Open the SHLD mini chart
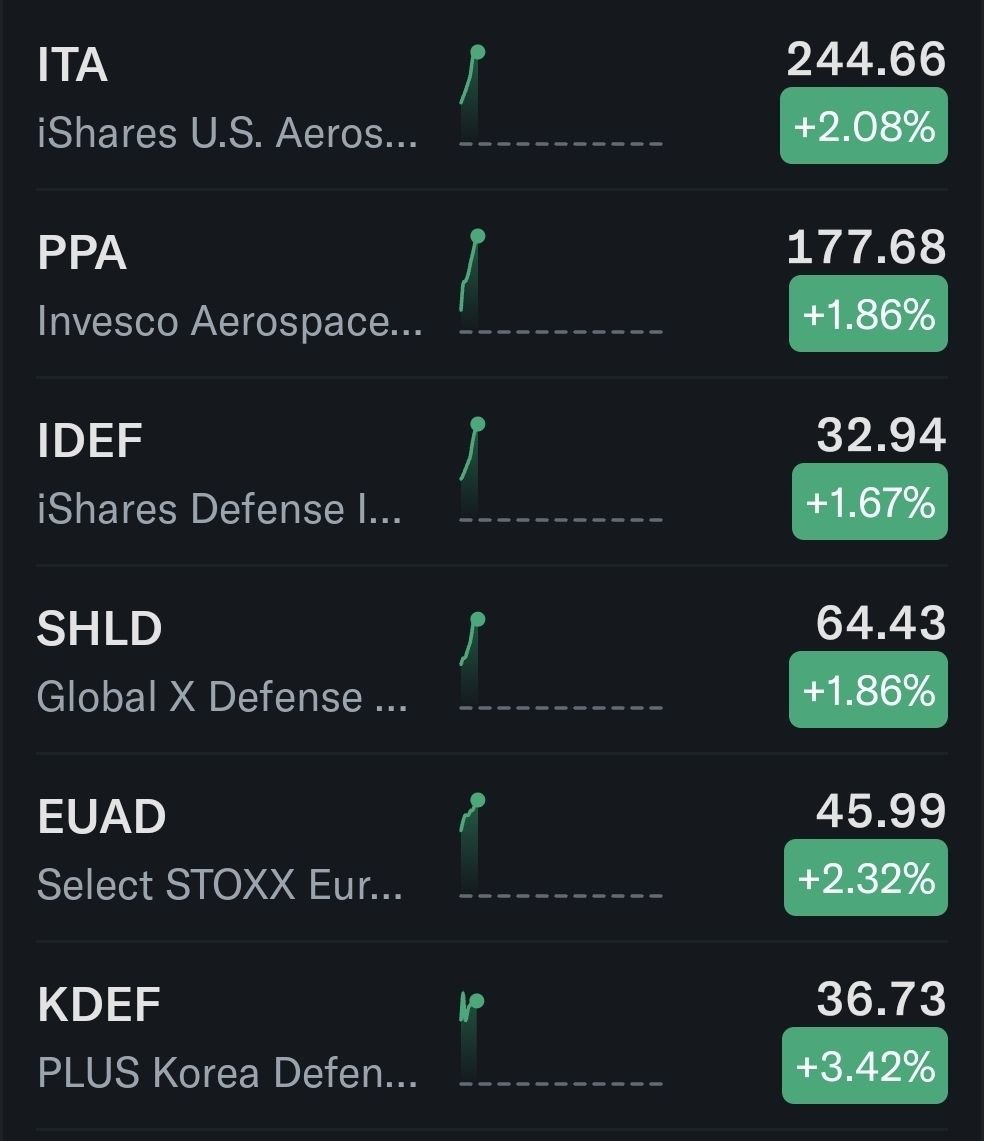 (x=560, y=659)
